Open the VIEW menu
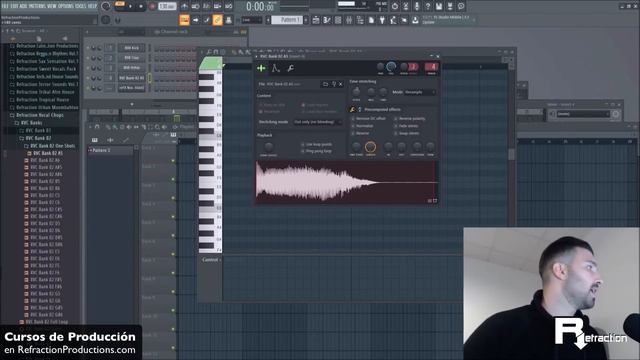640x360 pixels. click(51, 6)
